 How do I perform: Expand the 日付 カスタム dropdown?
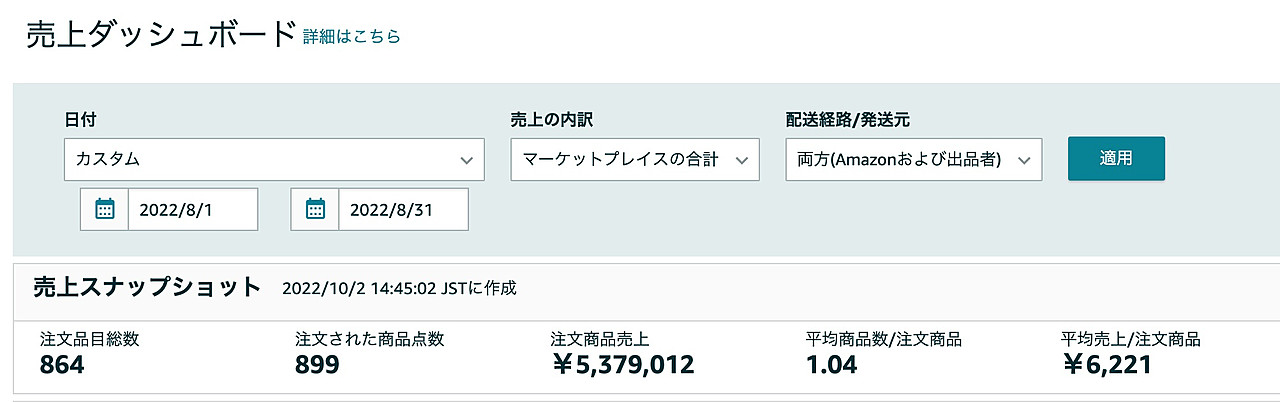pos(274,159)
